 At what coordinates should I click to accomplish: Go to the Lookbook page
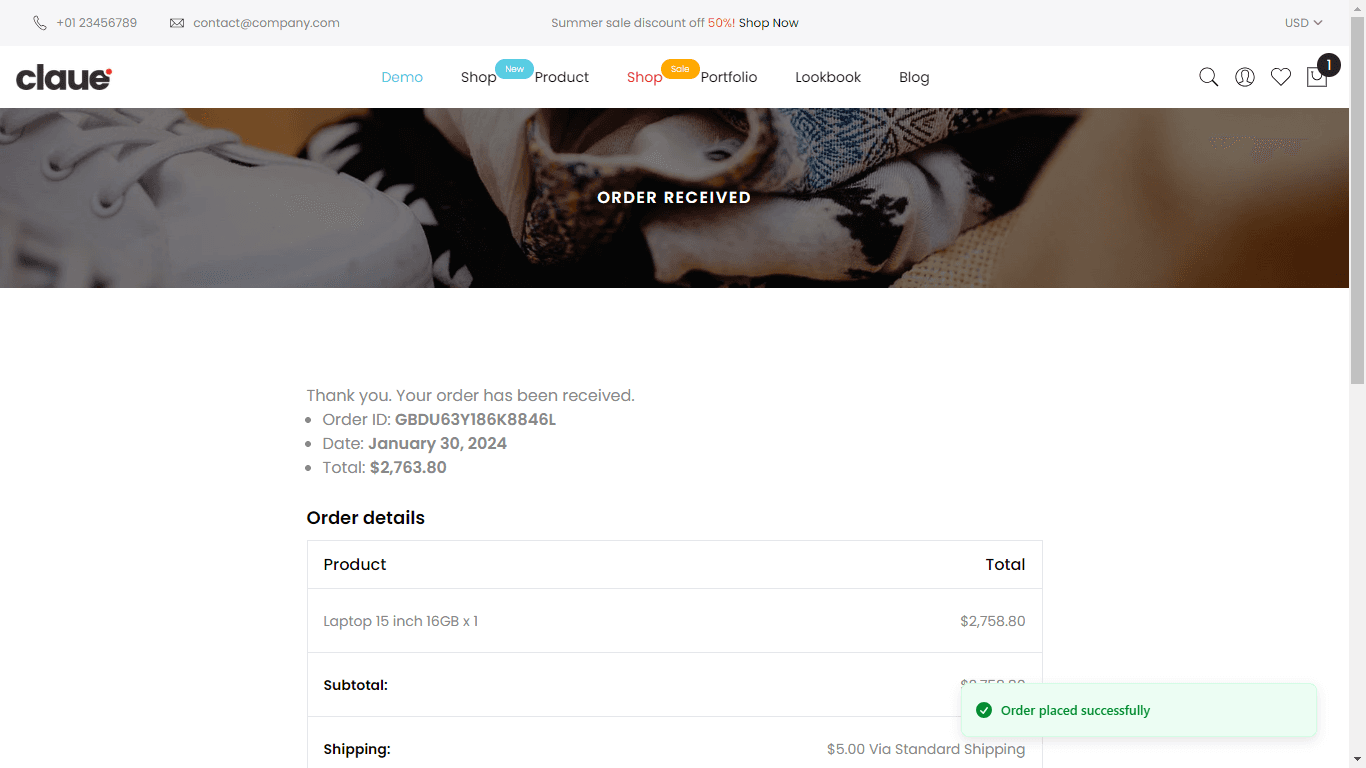(828, 77)
